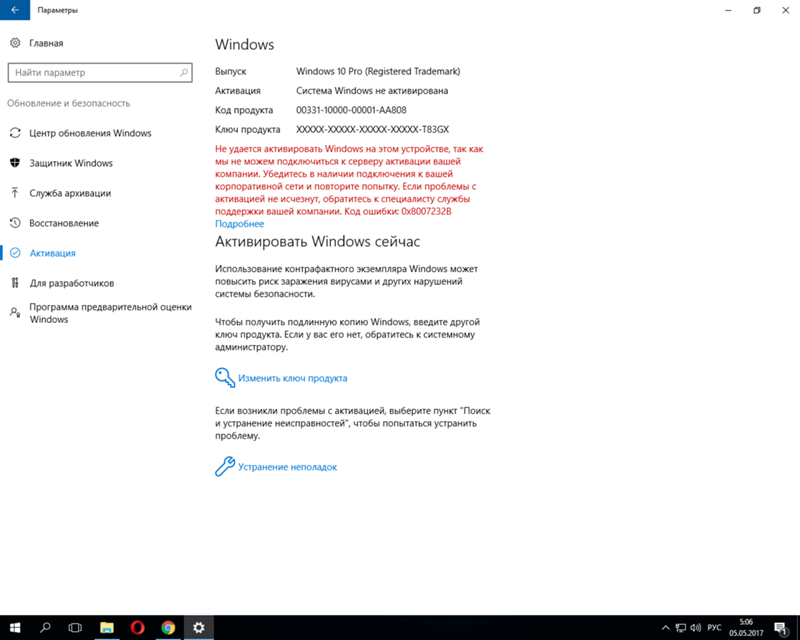This screenshot has height=640, width=800.
Task: Click the Центр обновления Windows refresh icon
Action: click(x=15, y=133)
